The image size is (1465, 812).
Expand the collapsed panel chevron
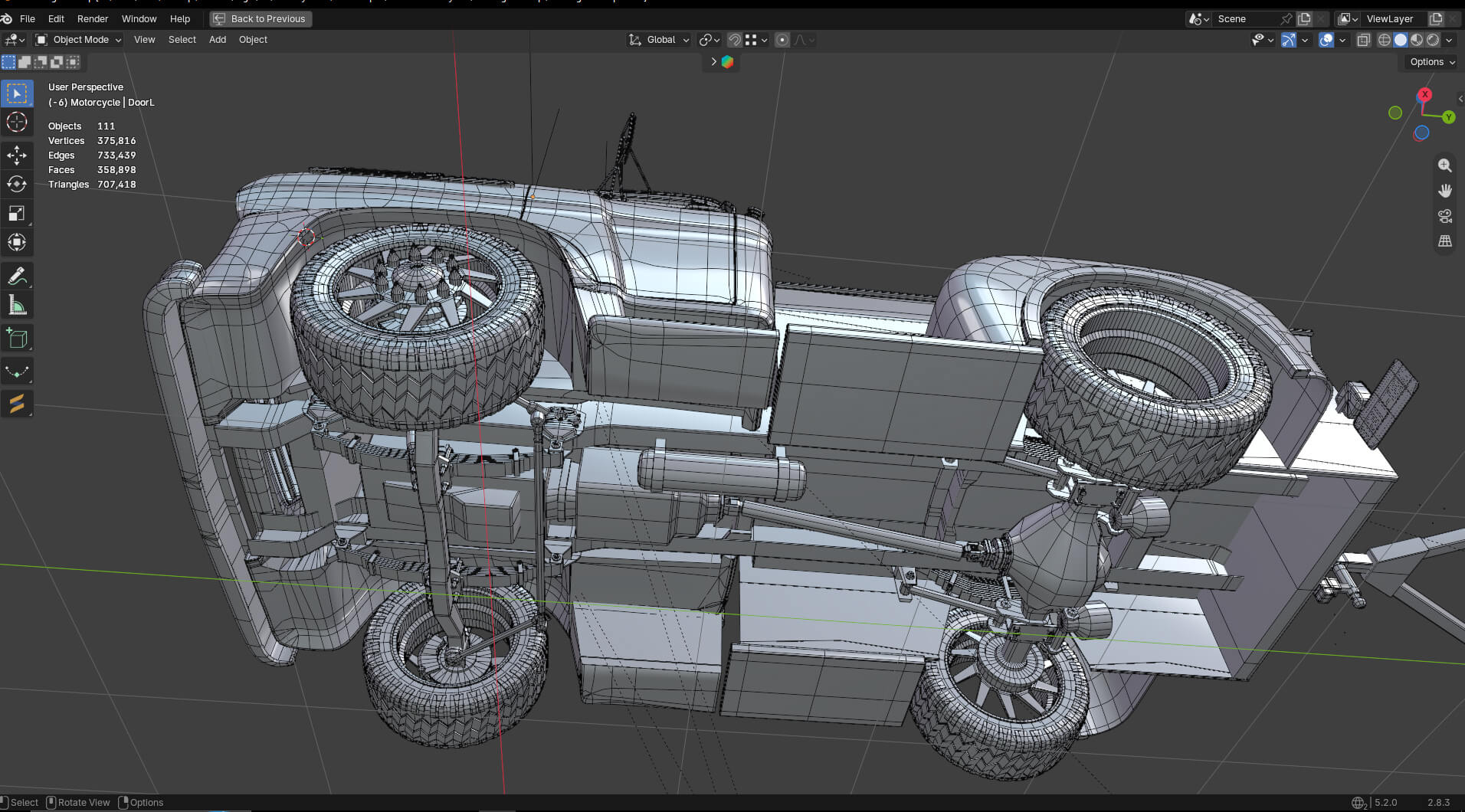(713, 62)
